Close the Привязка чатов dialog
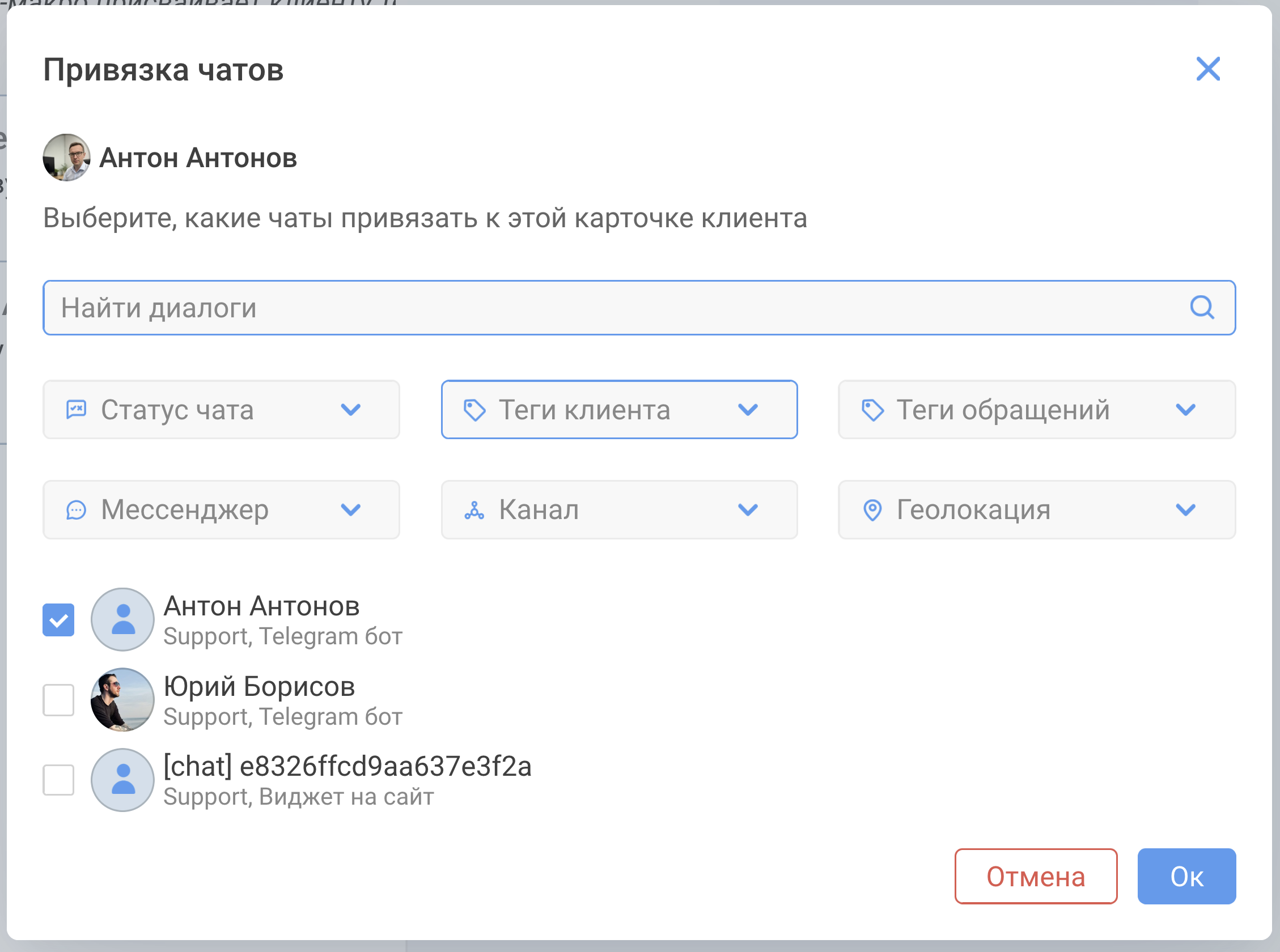This screenshot has height=952, width=1280. coord(1207,69)
